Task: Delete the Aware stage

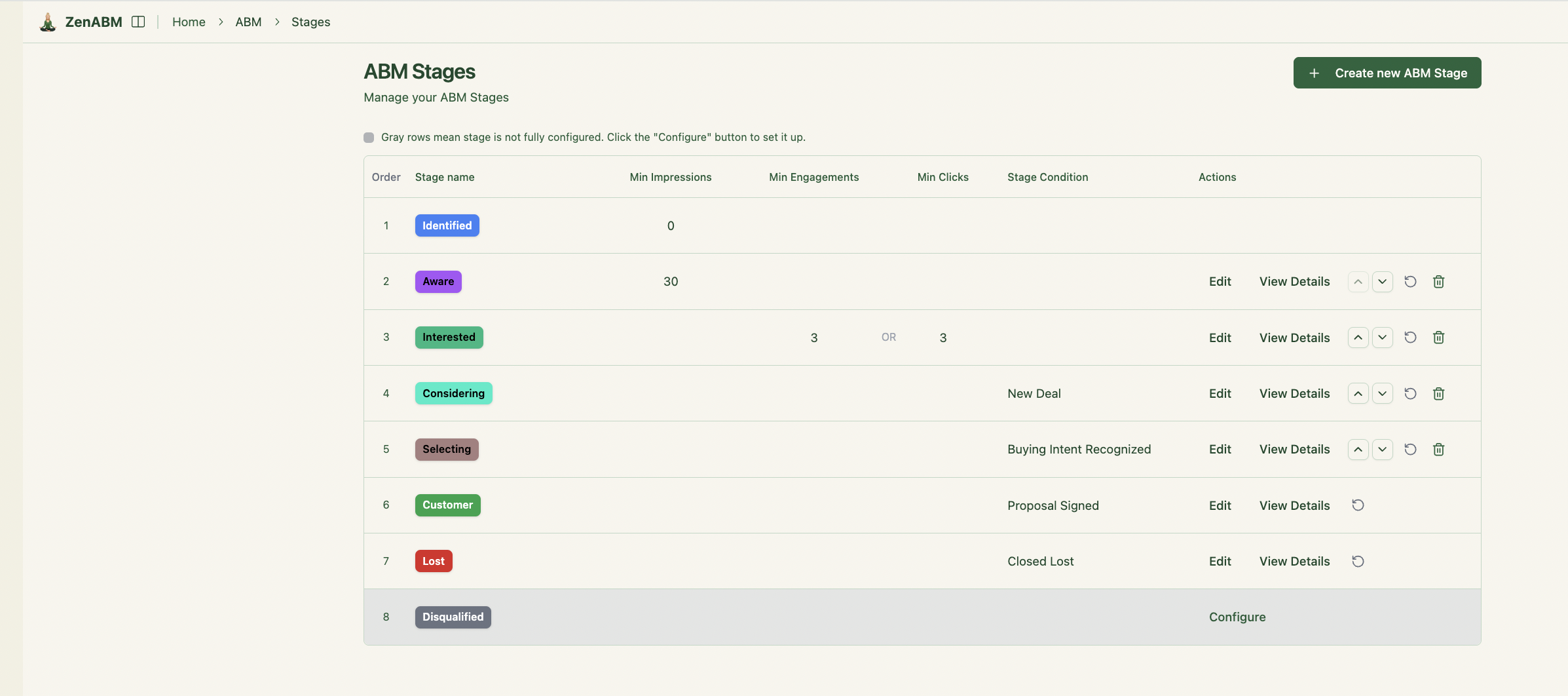Action: [x=1438, y=282]
